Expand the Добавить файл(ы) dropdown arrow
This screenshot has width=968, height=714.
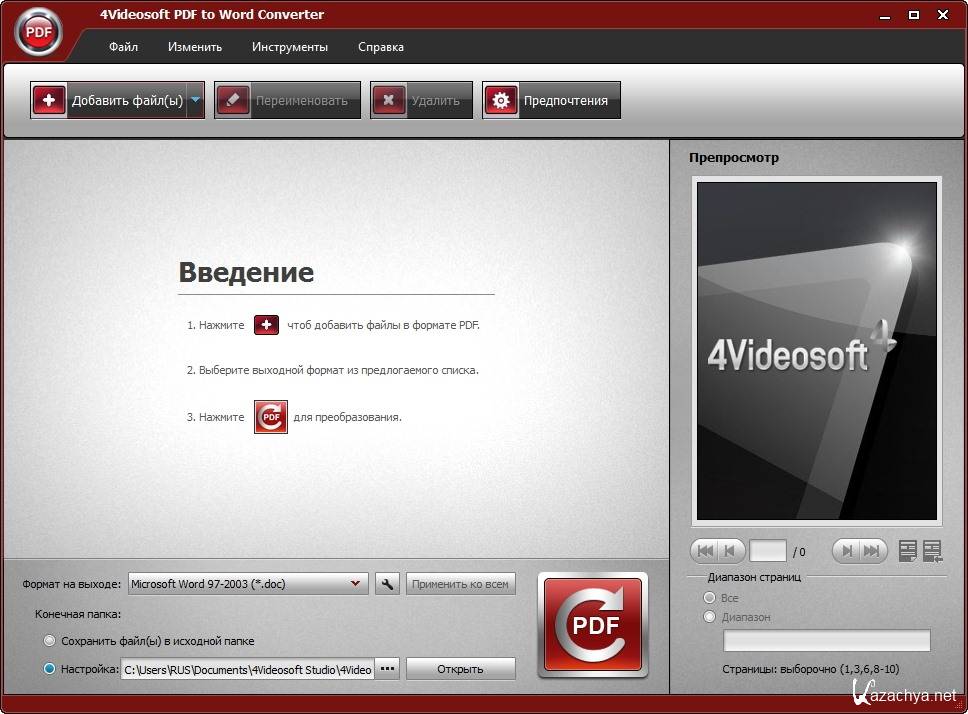(196, 100)
